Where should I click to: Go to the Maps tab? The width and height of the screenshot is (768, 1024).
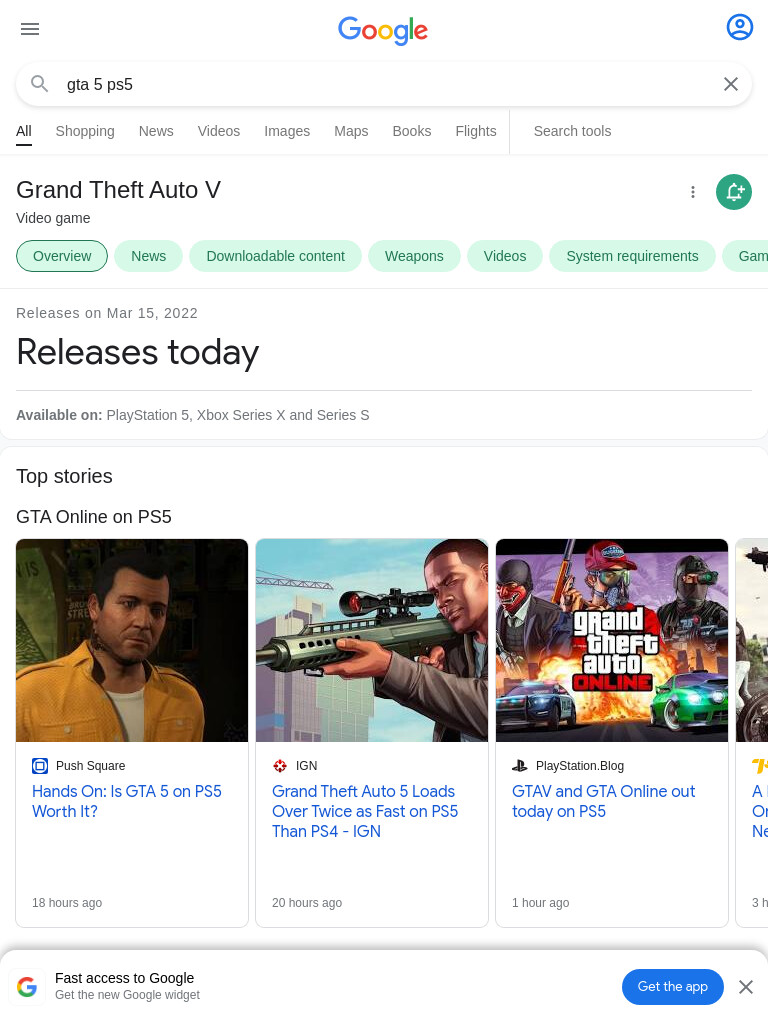tap(351, 131)
